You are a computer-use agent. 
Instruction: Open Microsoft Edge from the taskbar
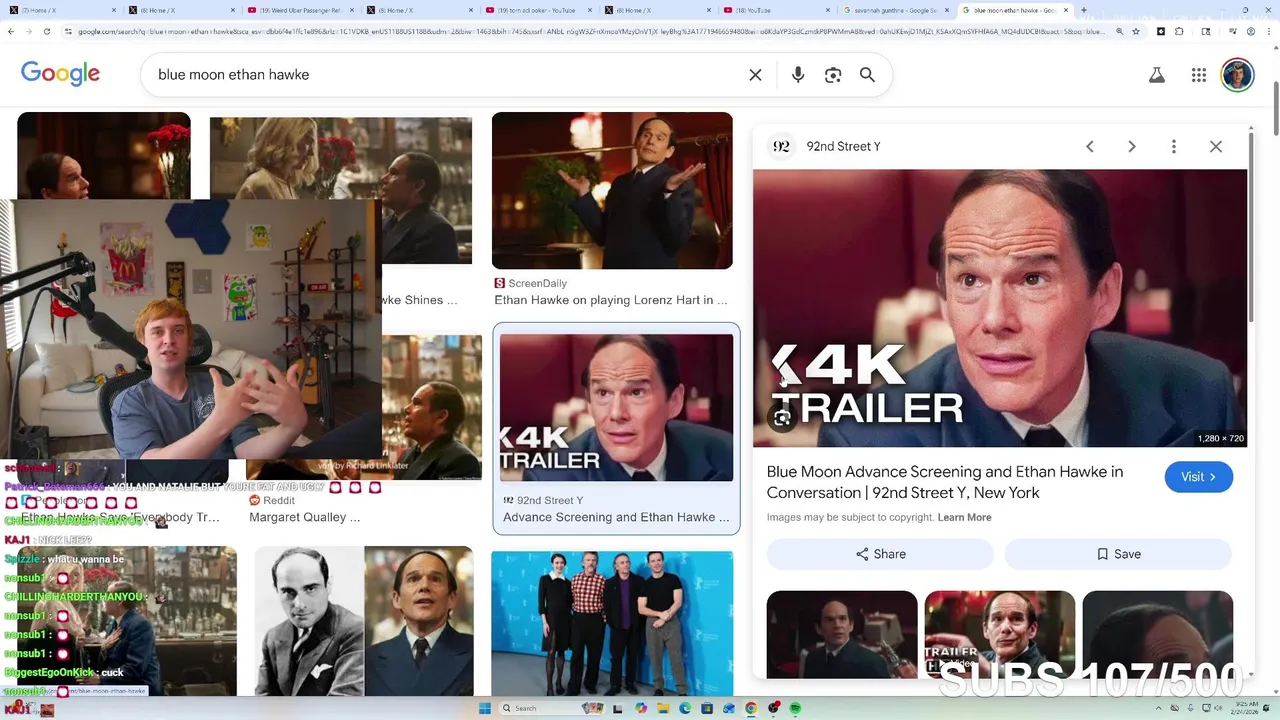[685, 708]
